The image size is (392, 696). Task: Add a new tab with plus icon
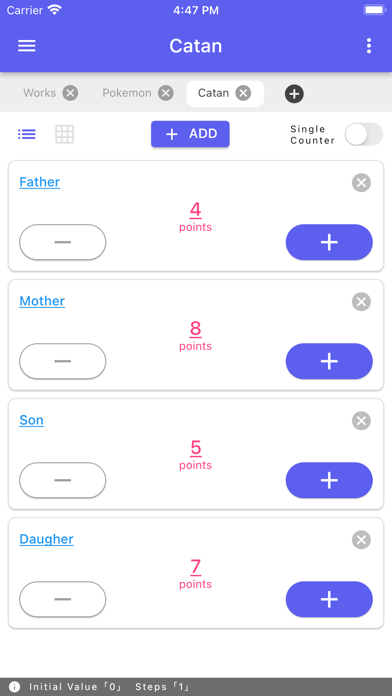tap(294, 94)
